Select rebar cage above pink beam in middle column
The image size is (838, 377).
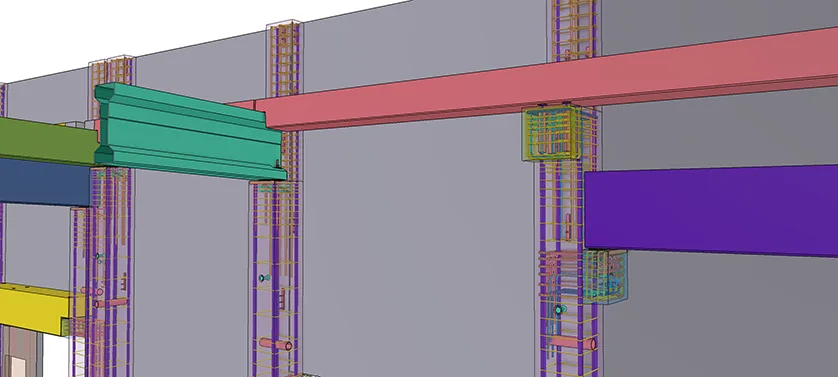pos(284,58)
